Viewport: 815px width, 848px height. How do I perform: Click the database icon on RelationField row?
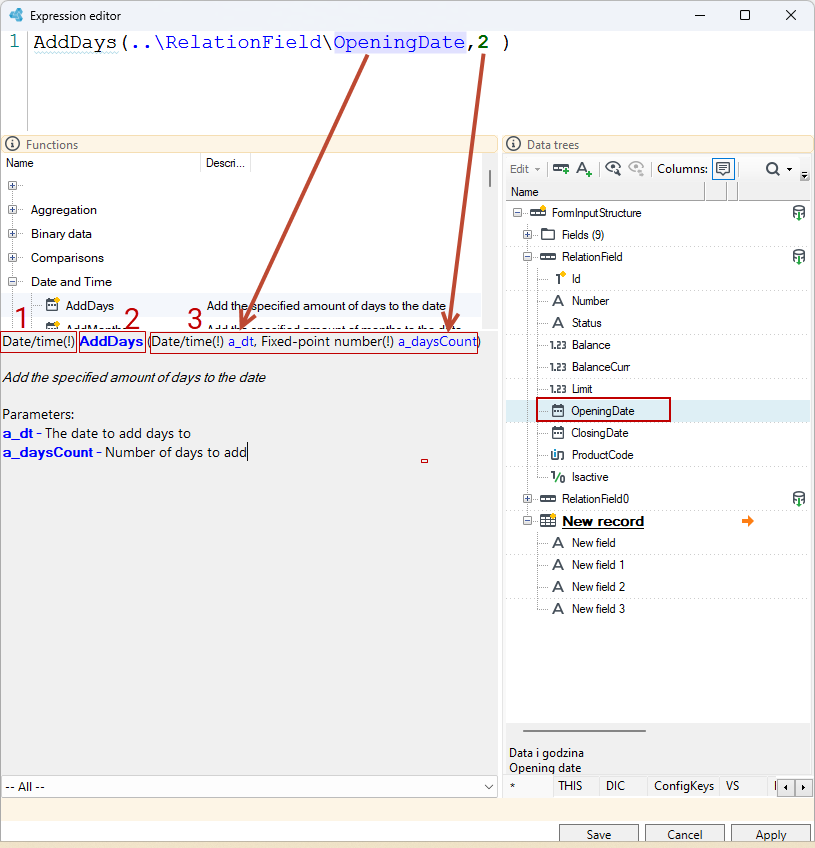tap(799, 256)
